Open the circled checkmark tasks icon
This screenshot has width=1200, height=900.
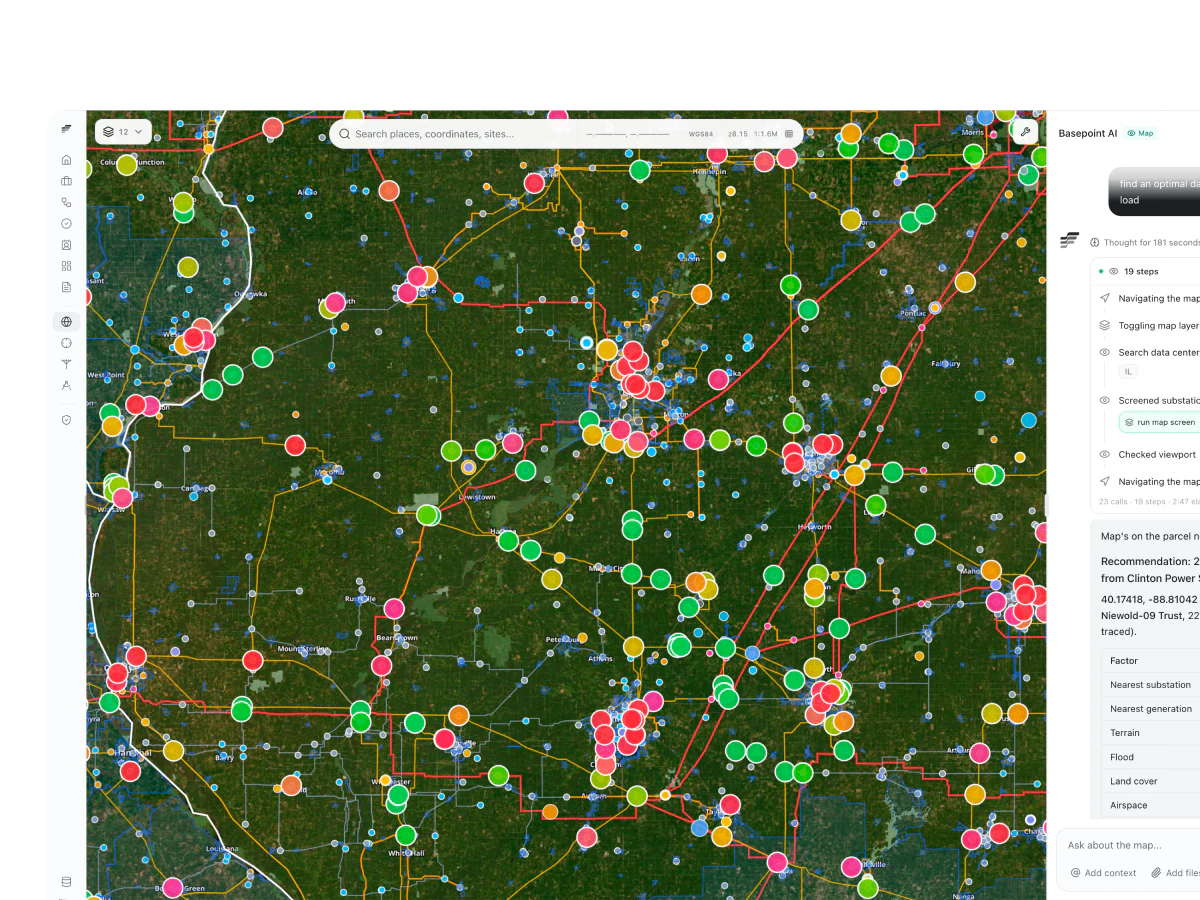pos(66,223)
